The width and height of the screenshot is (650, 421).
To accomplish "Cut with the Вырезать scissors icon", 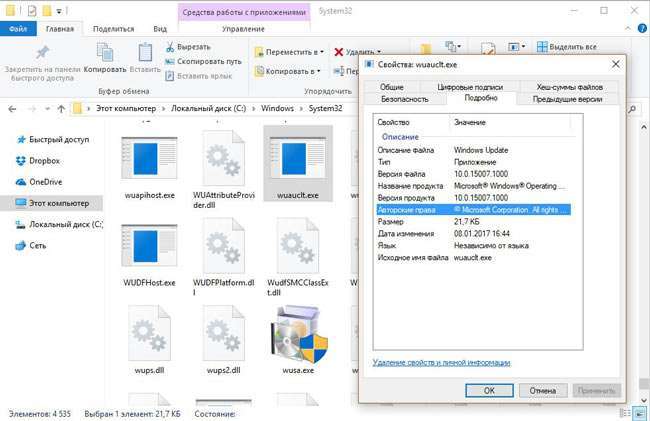I will [x=170, y=47].
